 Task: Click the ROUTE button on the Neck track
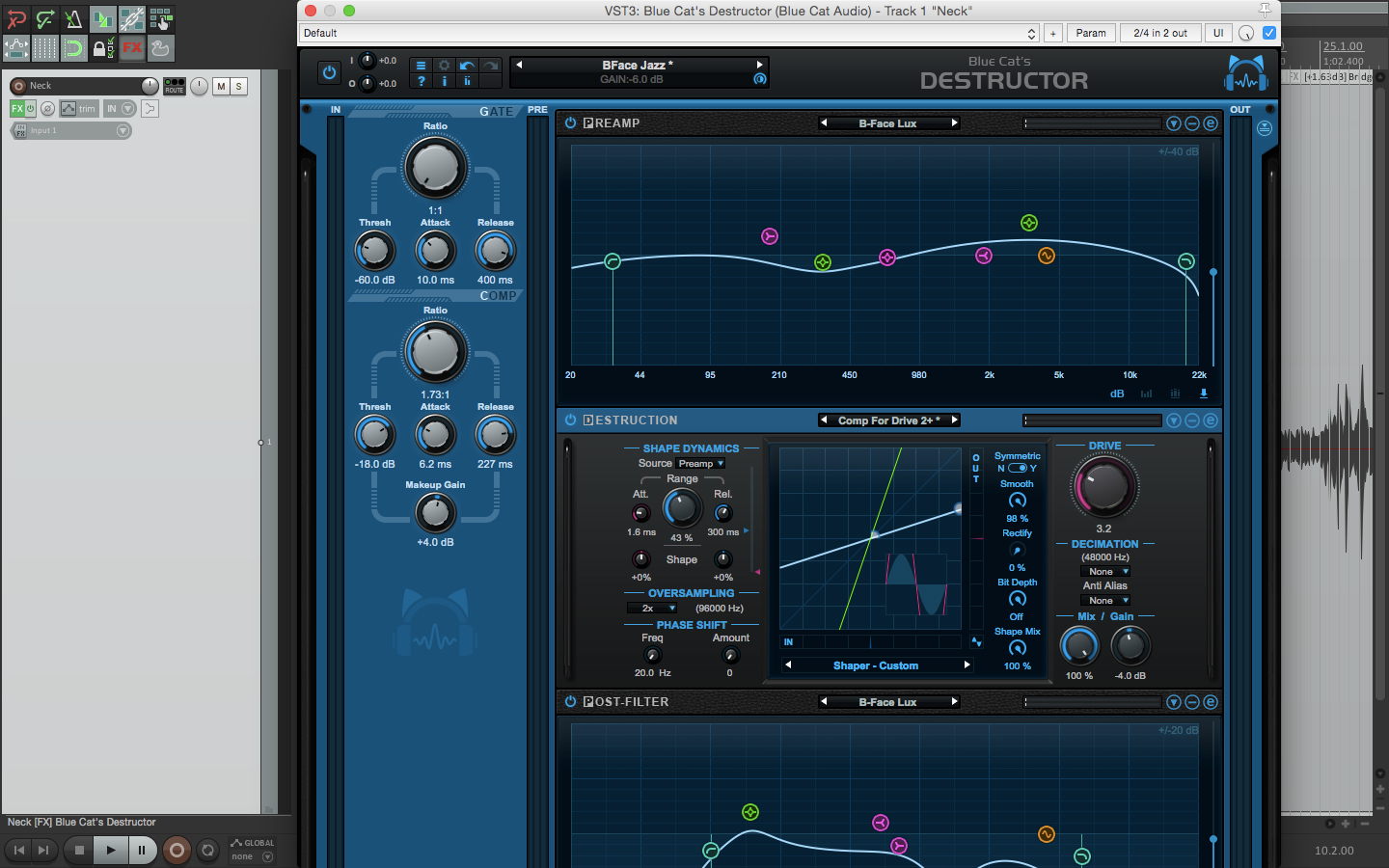pyautogui.click(x=174, y=86)
